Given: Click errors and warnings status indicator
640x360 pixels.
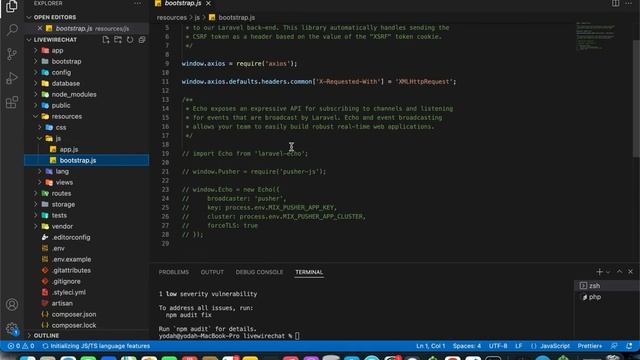Looking at the screenshot, I should (x=21, y=346).
